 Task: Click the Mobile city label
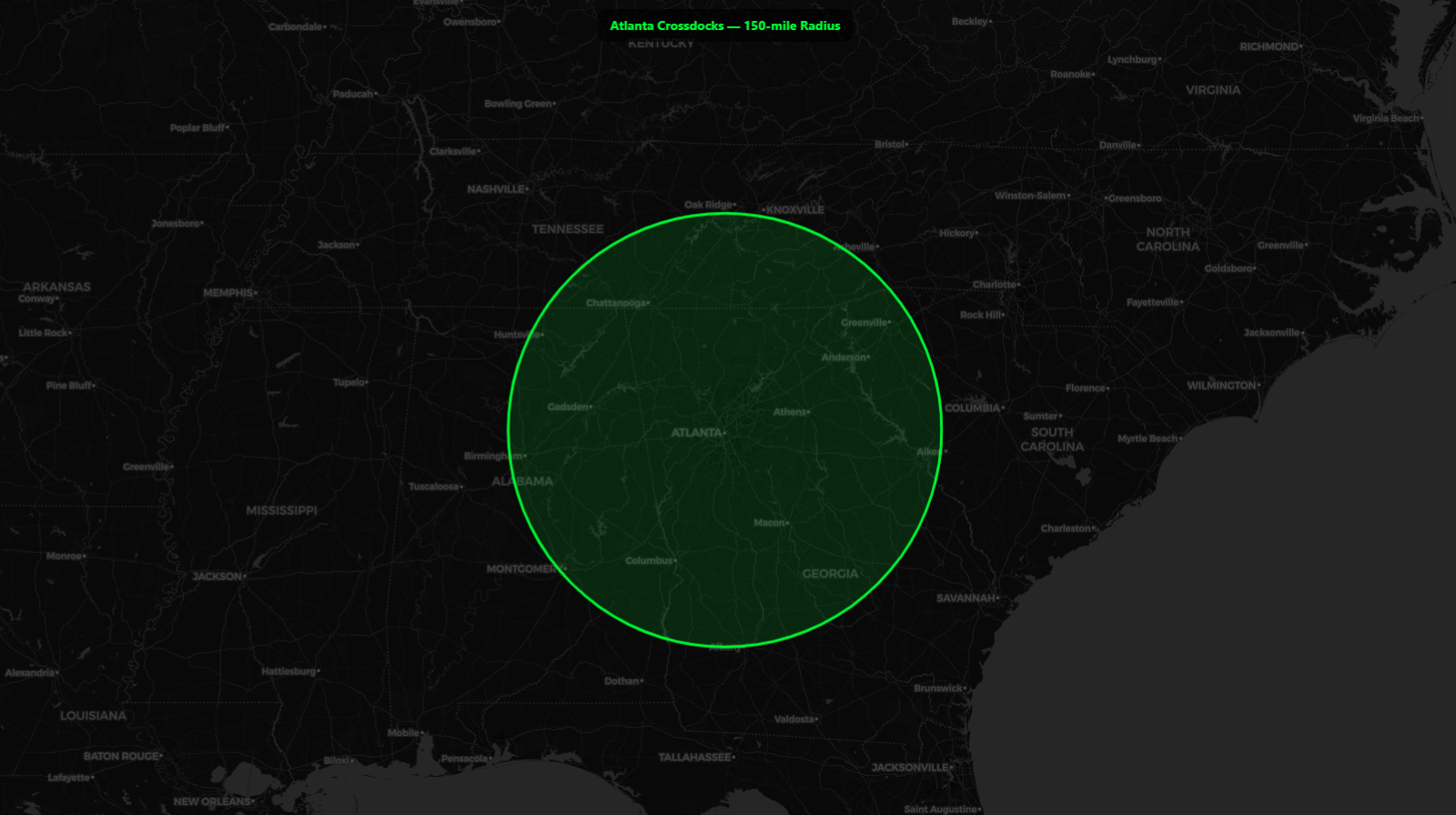[x=403, y=733]
